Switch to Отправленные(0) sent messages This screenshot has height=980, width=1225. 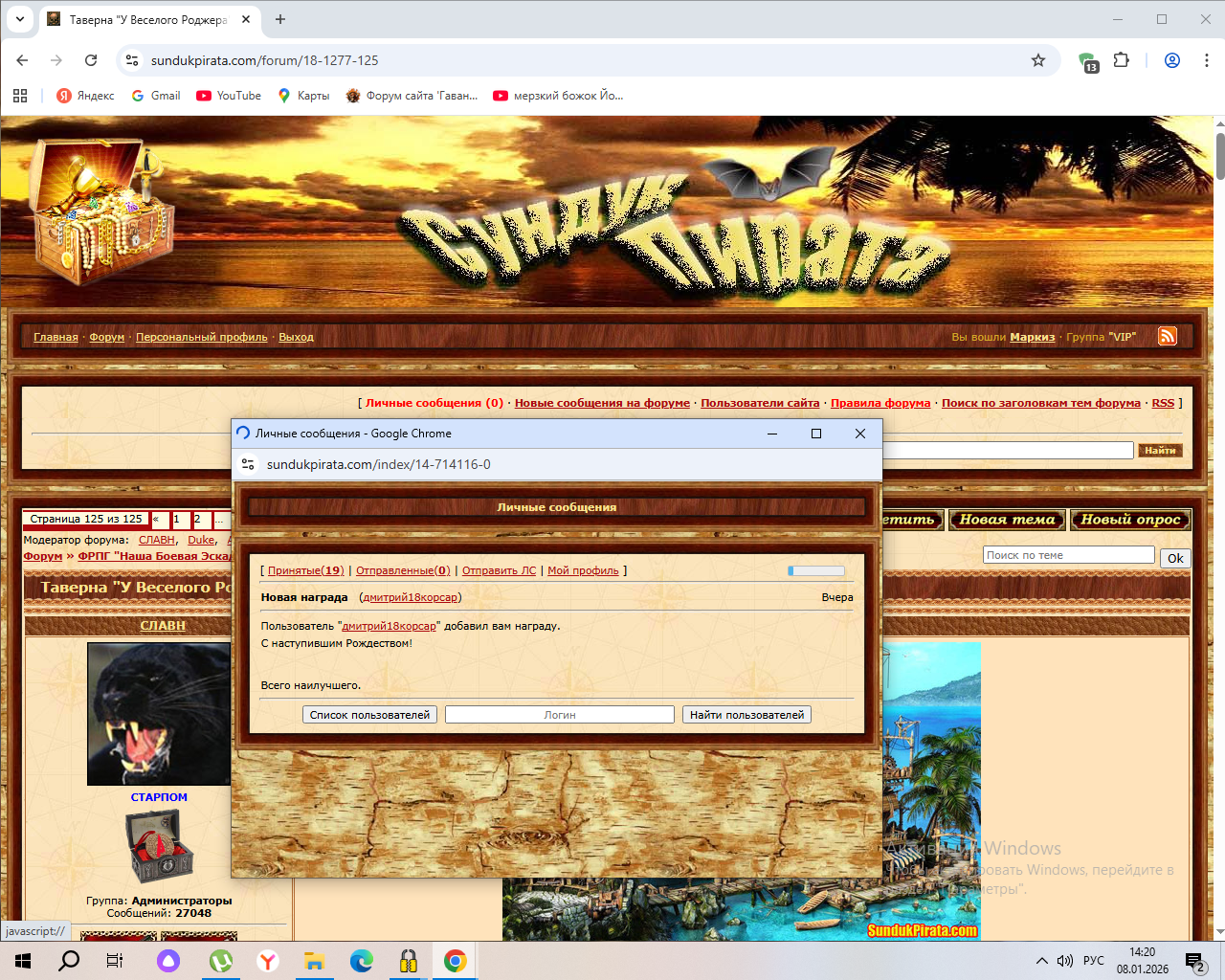point(403,570)
